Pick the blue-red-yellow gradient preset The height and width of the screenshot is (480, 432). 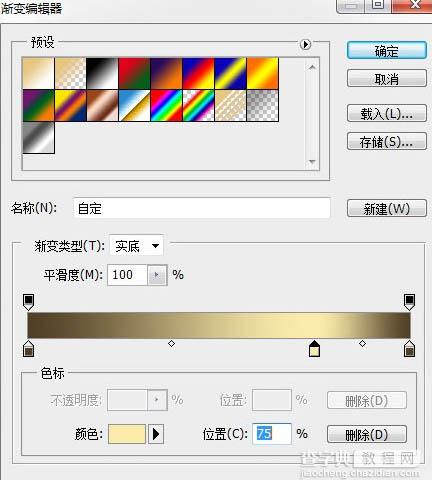tap(198, 73)
